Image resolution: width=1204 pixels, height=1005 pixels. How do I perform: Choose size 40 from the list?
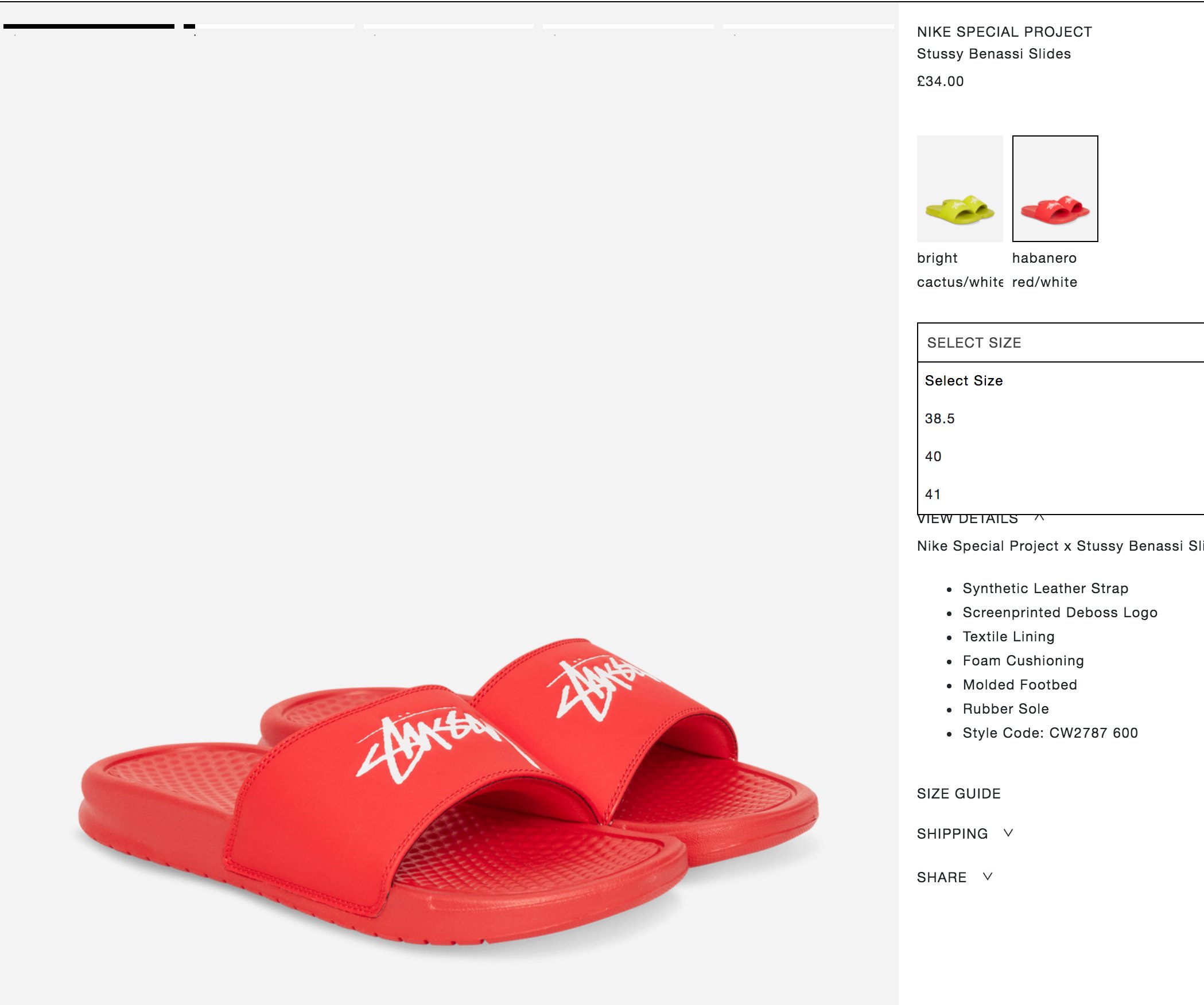1061,457
